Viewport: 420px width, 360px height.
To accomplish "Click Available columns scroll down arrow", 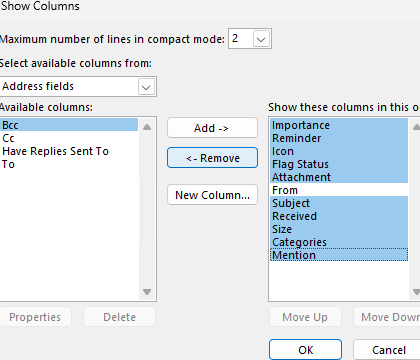I will [147, 292].
